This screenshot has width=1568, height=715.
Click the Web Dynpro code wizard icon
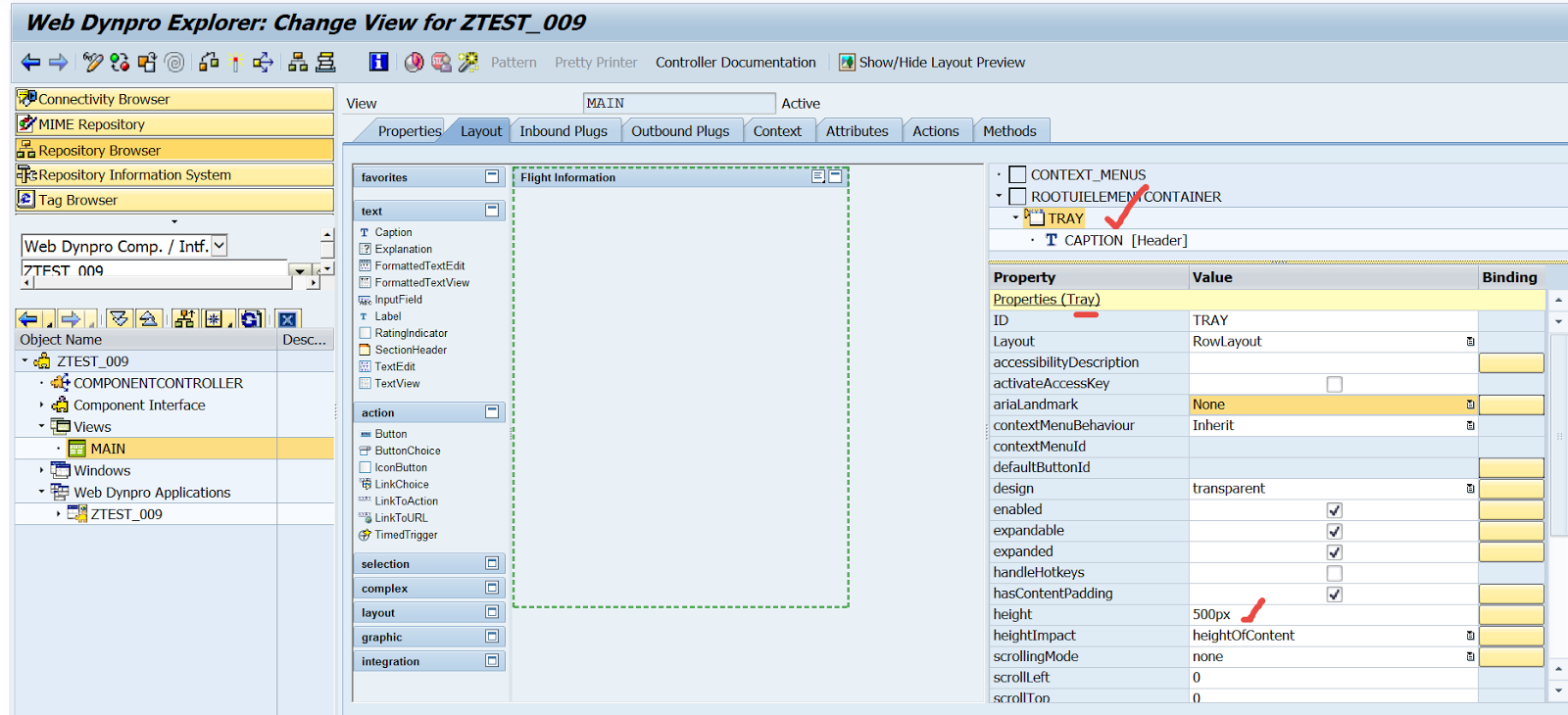coord(468,63)
